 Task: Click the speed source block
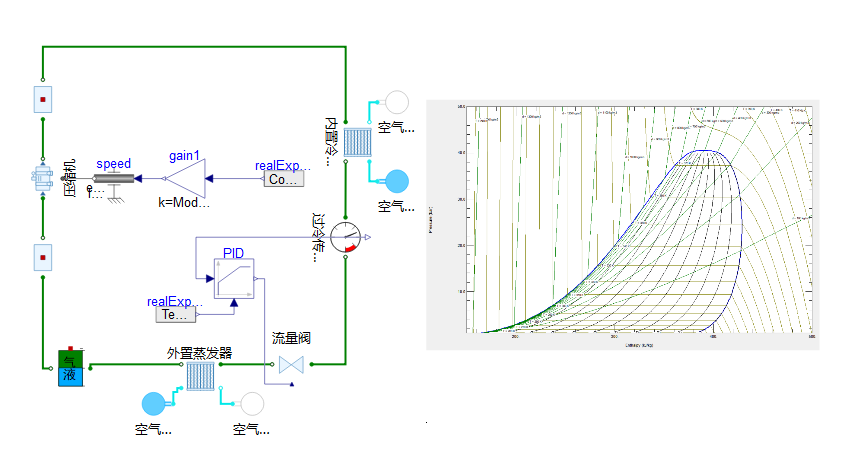pyautogui.click(x=114, y=179)
